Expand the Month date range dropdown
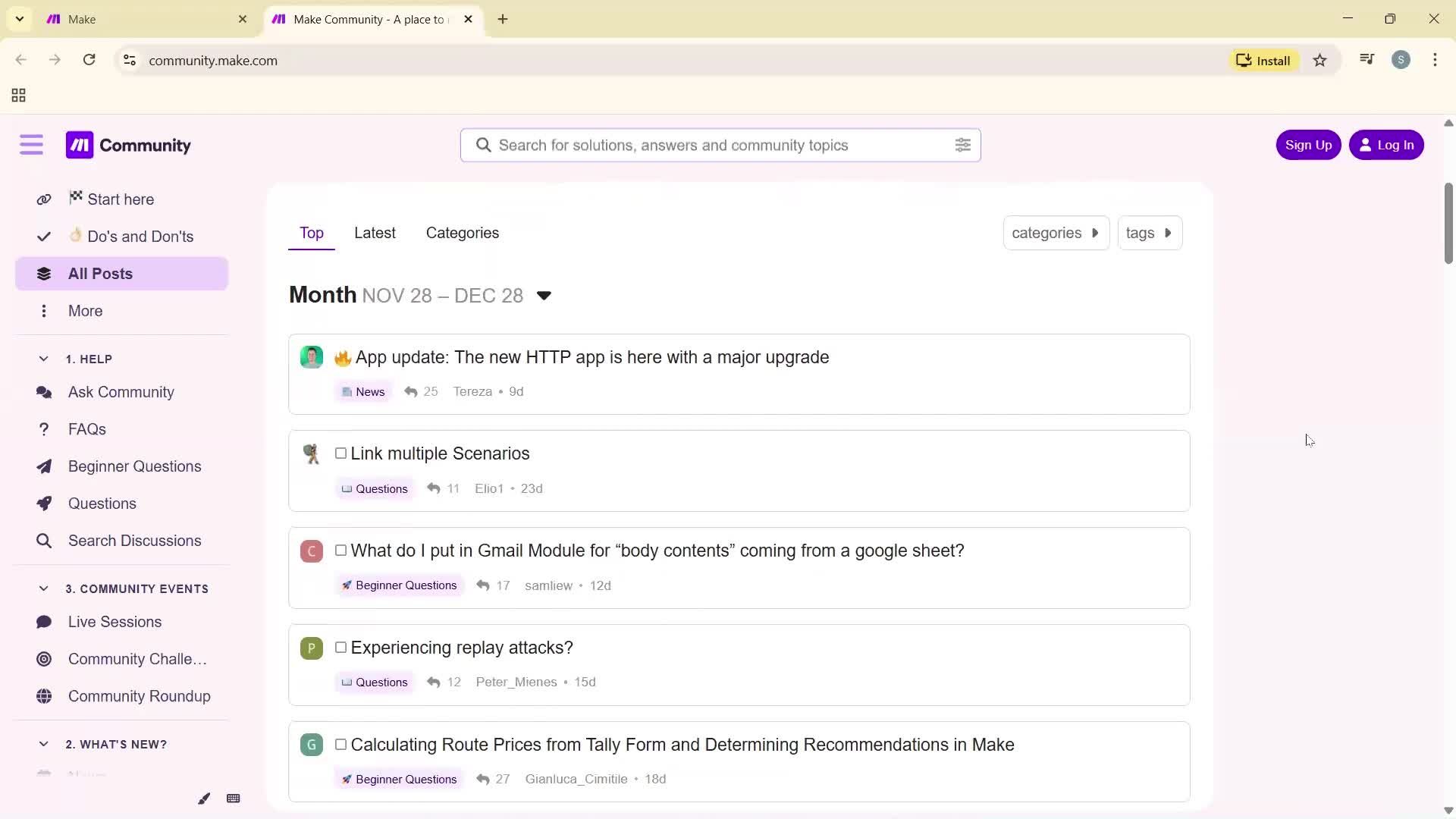 (544, 295)
